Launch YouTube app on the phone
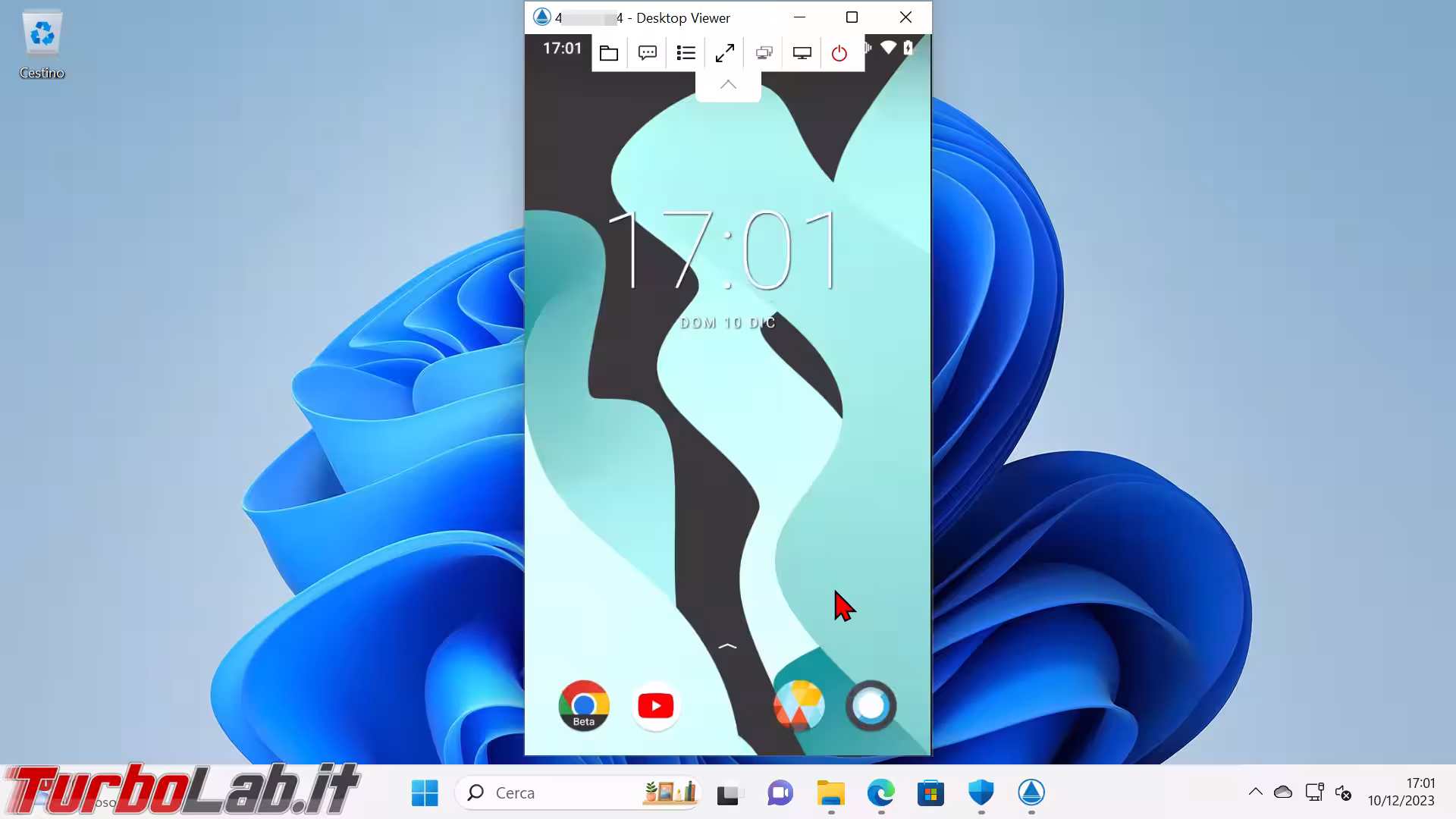Screen dimensions: 1456x819 tap(656, 706)
